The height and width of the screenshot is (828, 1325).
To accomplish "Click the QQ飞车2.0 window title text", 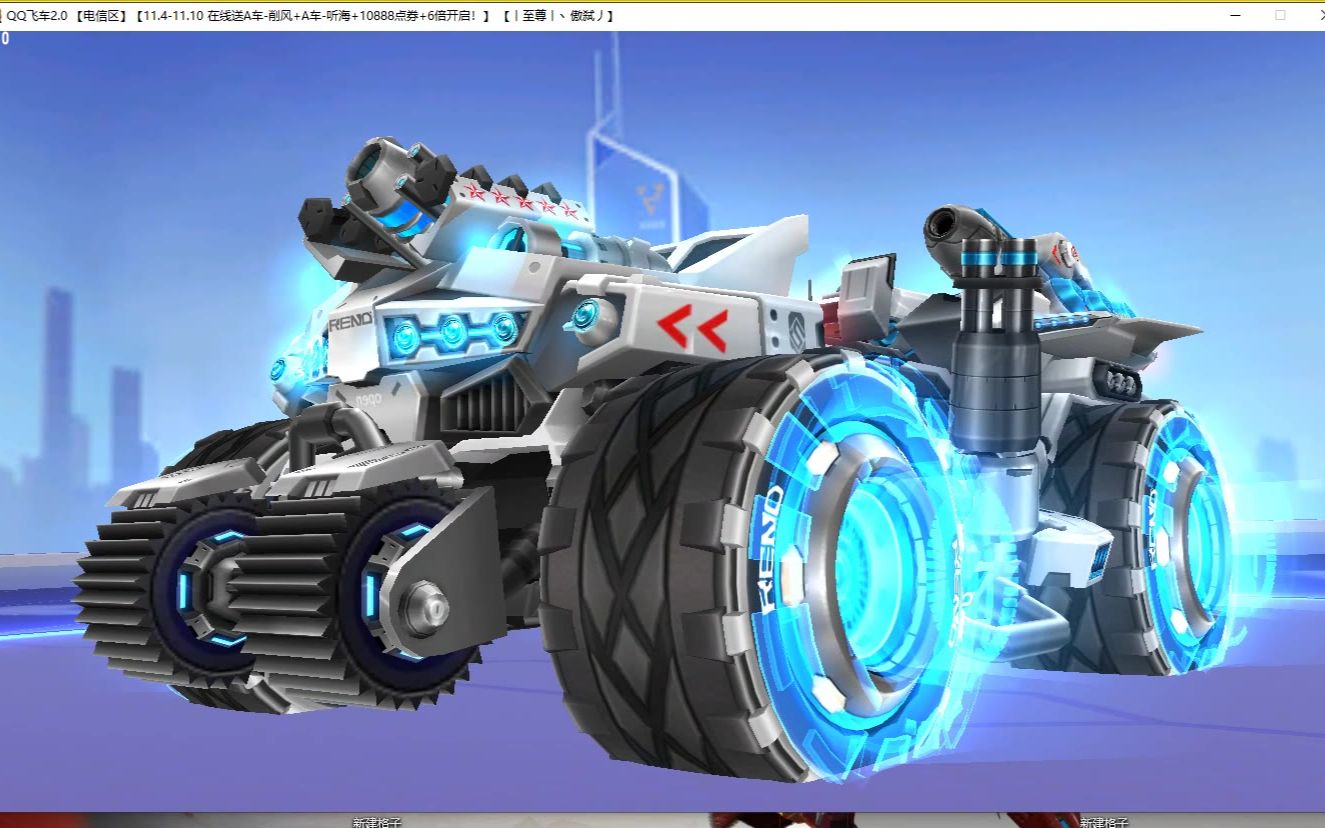I will pos(310,16).
